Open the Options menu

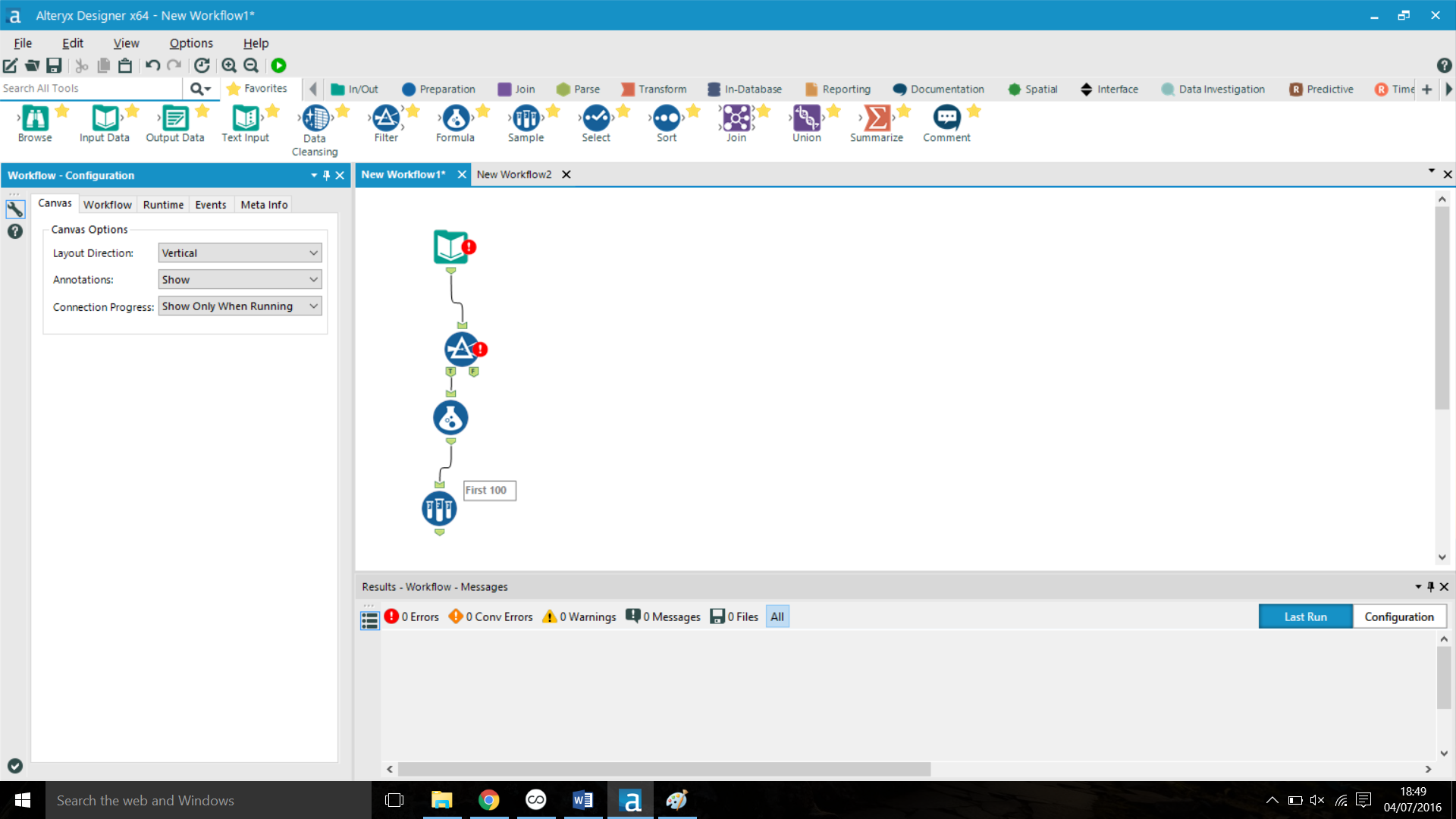191,43
